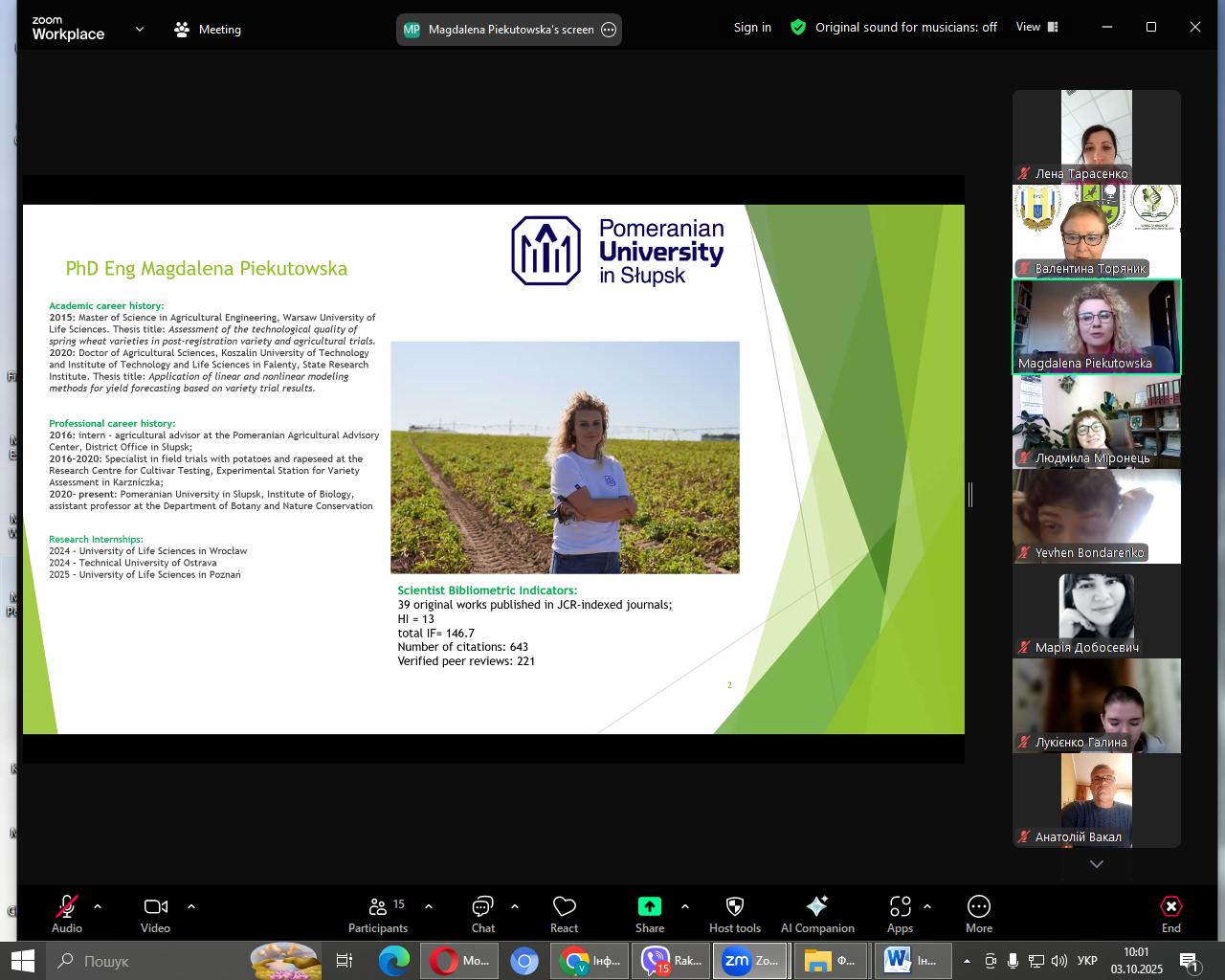Image resolution: width=1225 pixels, height=980 pixels.
Task: Select Magdalena Piekutowska's video thumbnail
Action: pyautogui.click(x=1096, y=326)
